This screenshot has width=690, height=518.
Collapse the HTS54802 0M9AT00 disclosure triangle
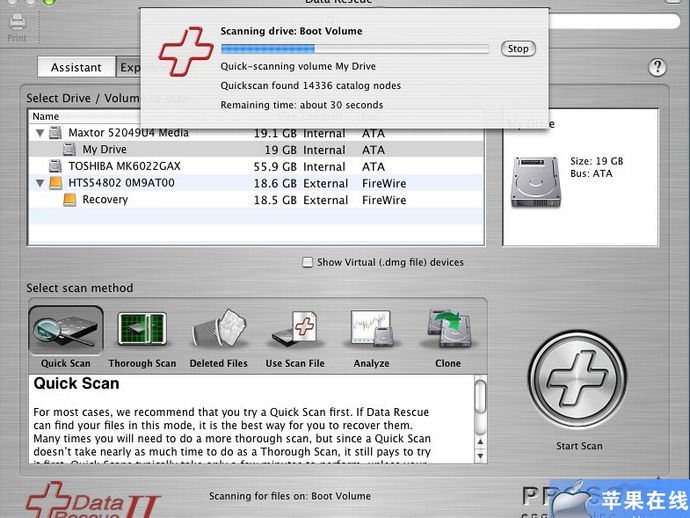(40, 183)
